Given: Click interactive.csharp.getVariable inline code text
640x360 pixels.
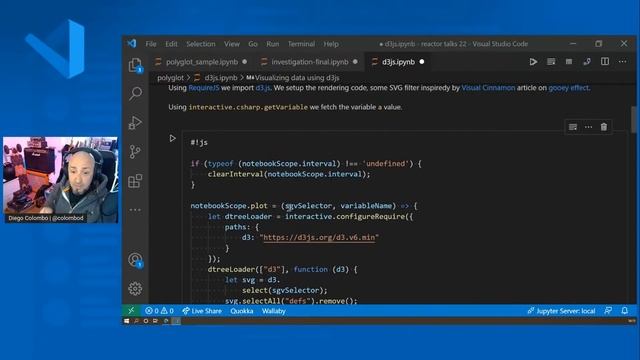Looking at the screenshot, I should pyautogui.click(x=248, y=107).
